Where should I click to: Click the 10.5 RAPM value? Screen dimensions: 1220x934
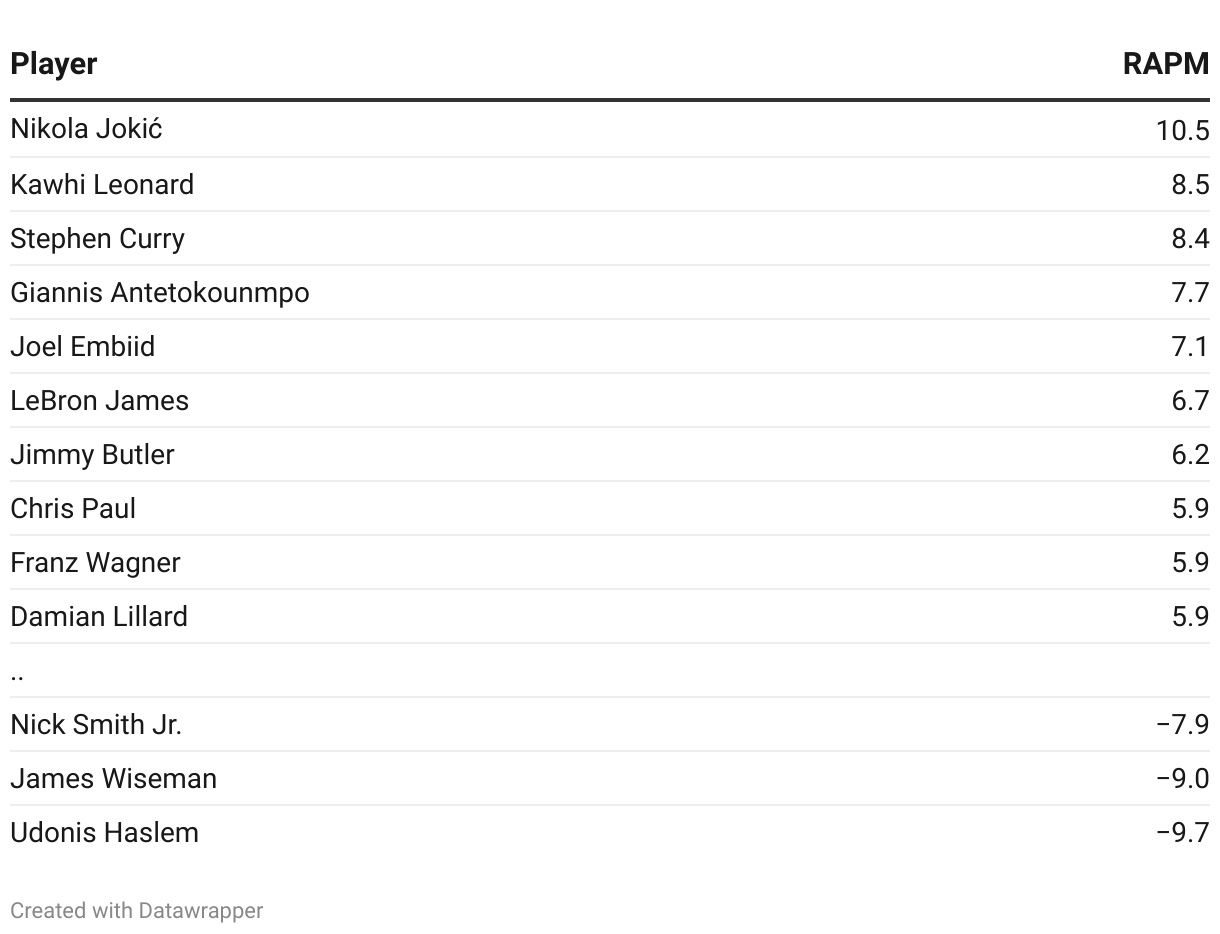click(1183, 131)
